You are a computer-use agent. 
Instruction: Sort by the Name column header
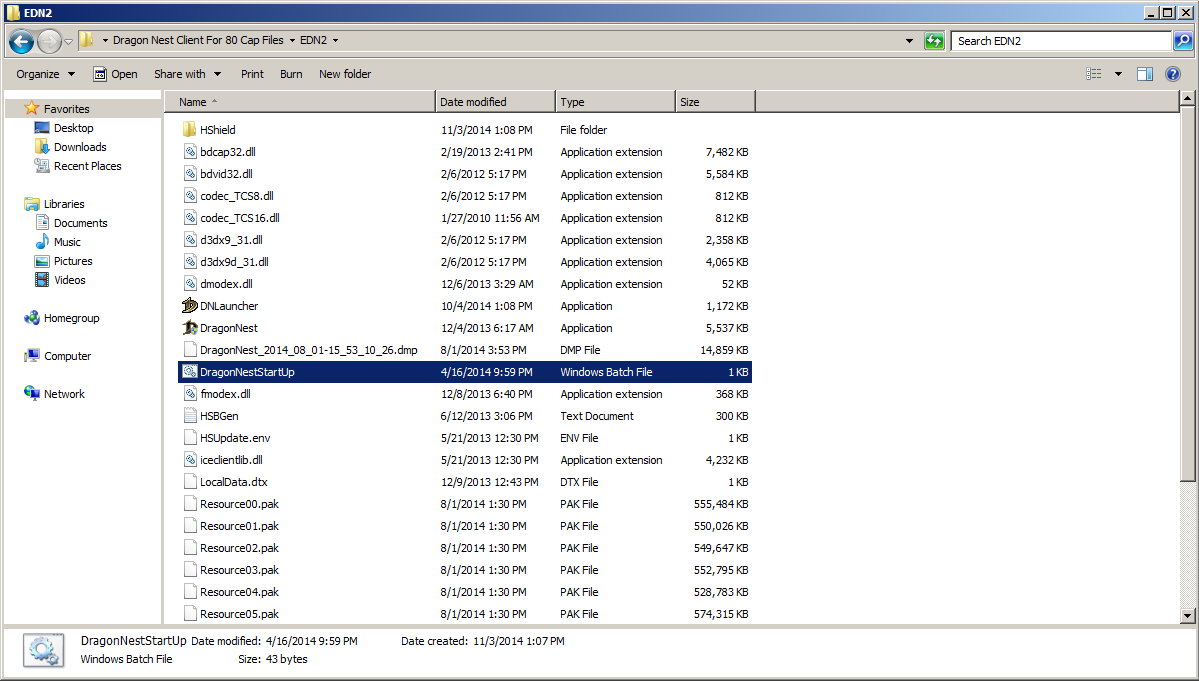[300, 102]
